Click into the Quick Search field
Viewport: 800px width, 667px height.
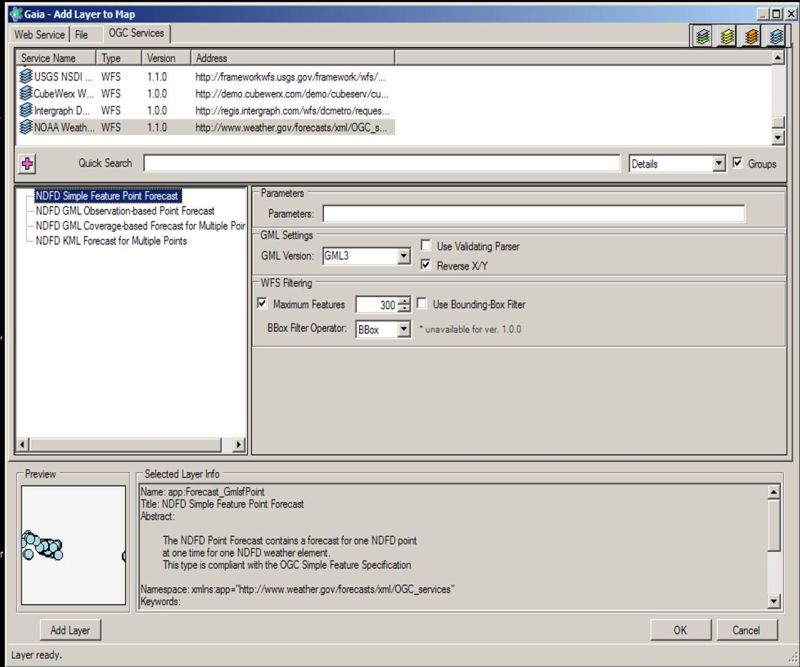point(382,163)
